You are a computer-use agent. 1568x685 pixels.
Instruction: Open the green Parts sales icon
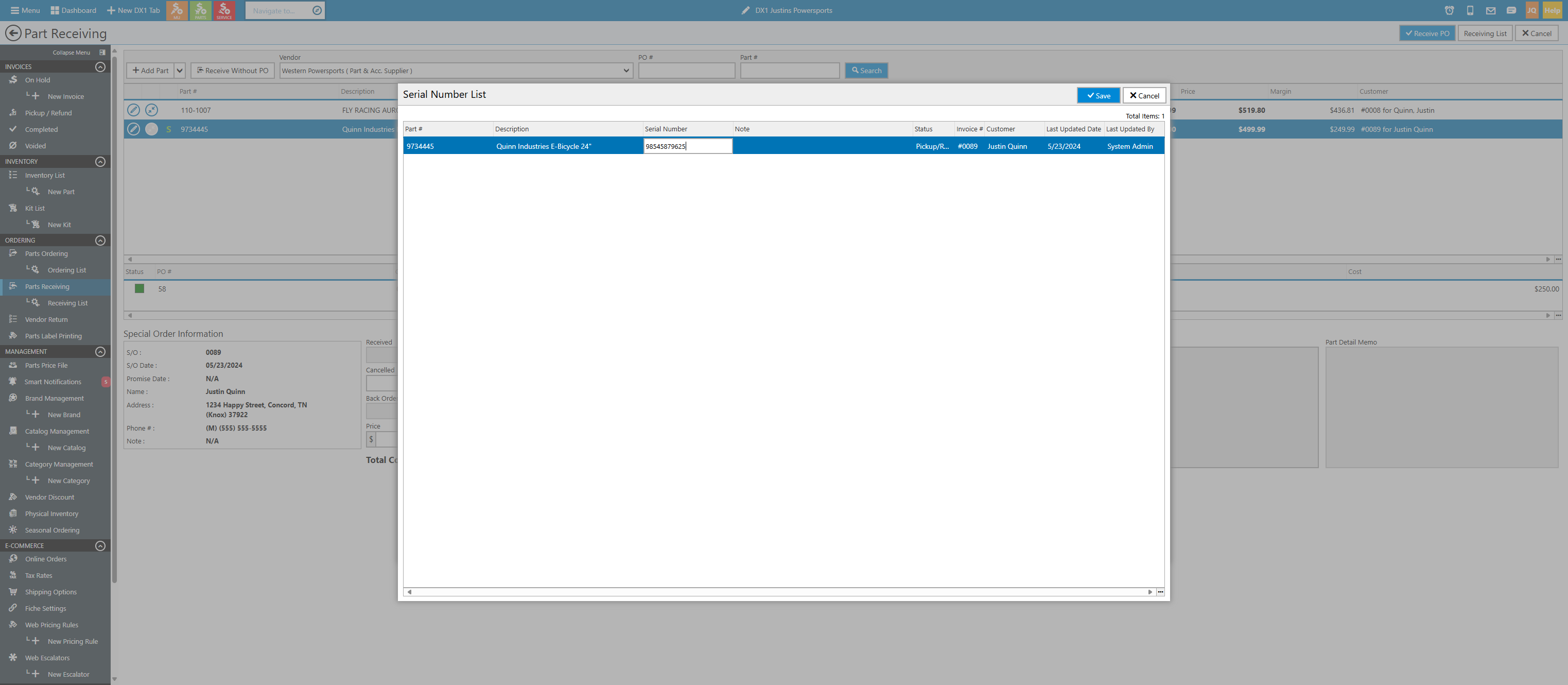click(200, 10)
